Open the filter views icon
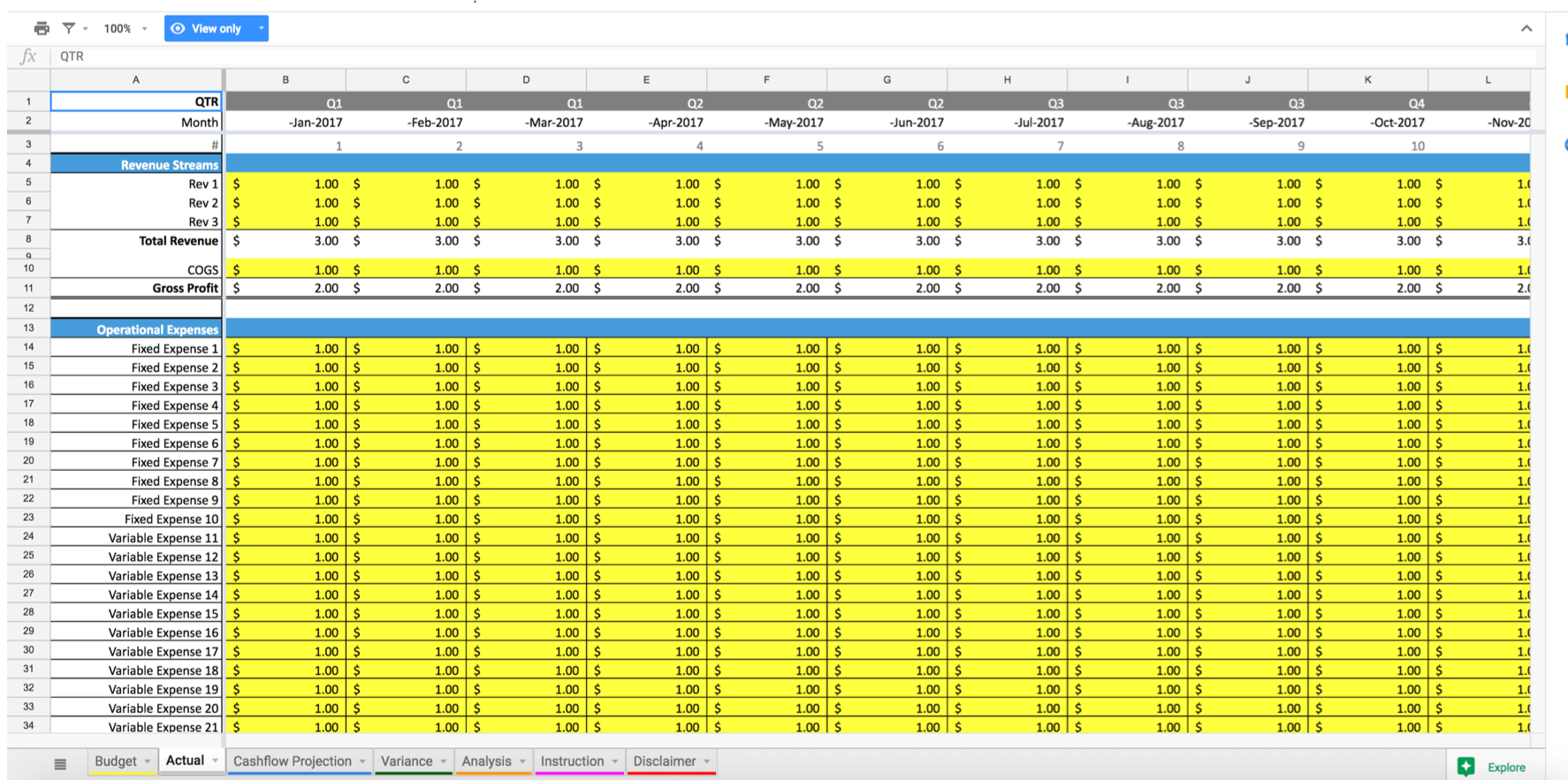Screen dimensions: 1568x780 tap(68, 28)
